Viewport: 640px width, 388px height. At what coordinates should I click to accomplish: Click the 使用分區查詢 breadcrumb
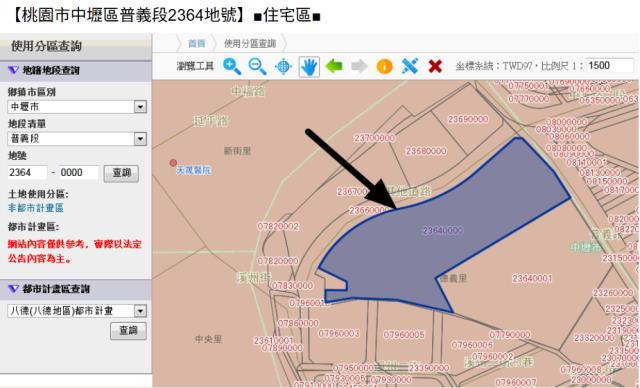pyautogui.click(x=250, y=43)
